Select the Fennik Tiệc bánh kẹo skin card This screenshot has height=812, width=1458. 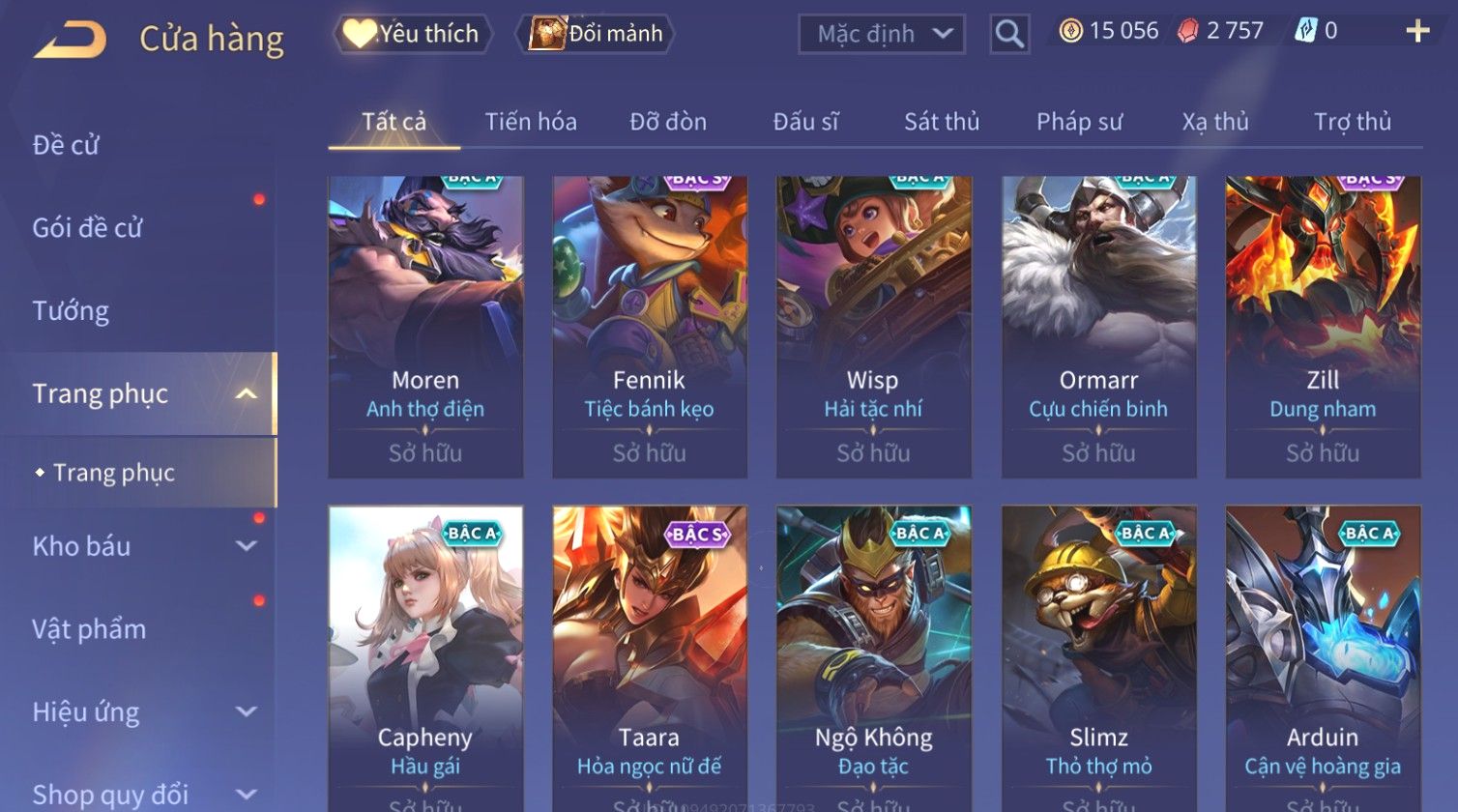[x=650, y=327]
